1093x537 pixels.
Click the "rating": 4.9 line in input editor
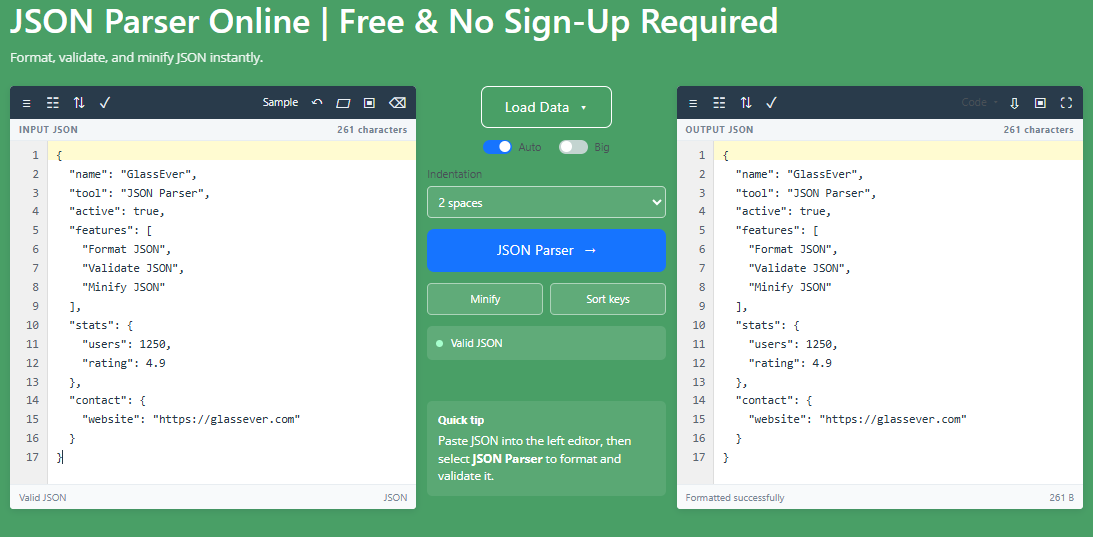click(x=123, y=363)
